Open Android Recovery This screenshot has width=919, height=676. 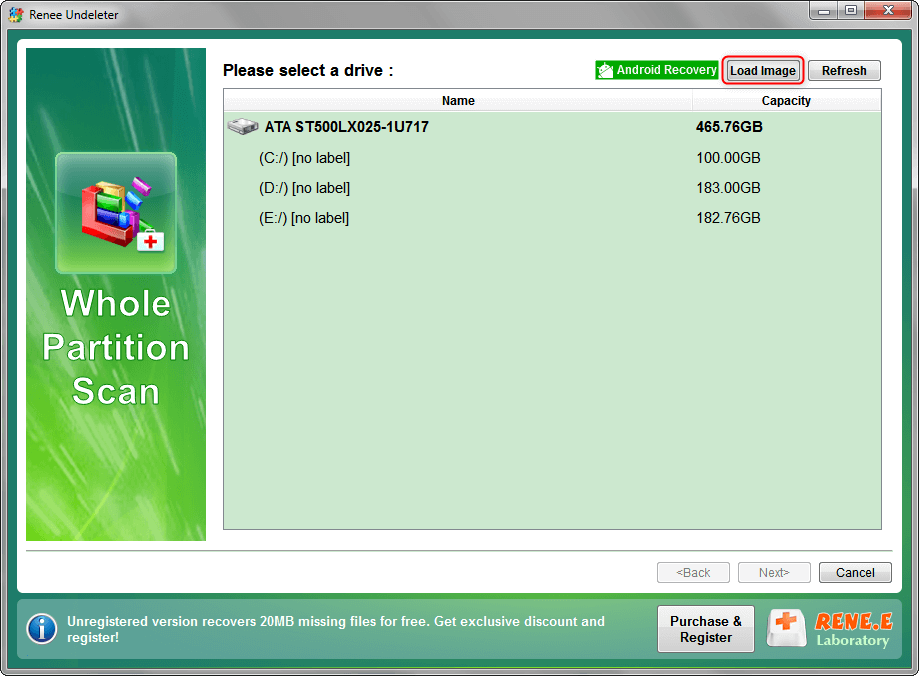click(657, 71)
